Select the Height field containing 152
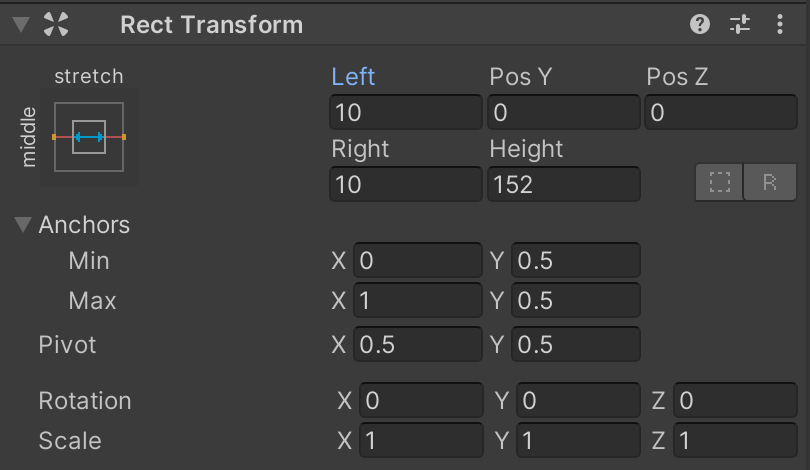The image size is (810, 470). click(564, 185)
